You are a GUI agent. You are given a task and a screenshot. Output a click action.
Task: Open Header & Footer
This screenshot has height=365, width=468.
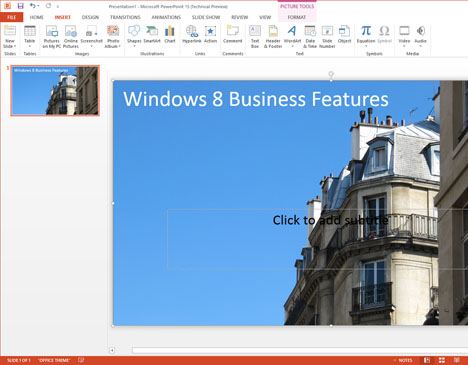(x=273, y=31)
